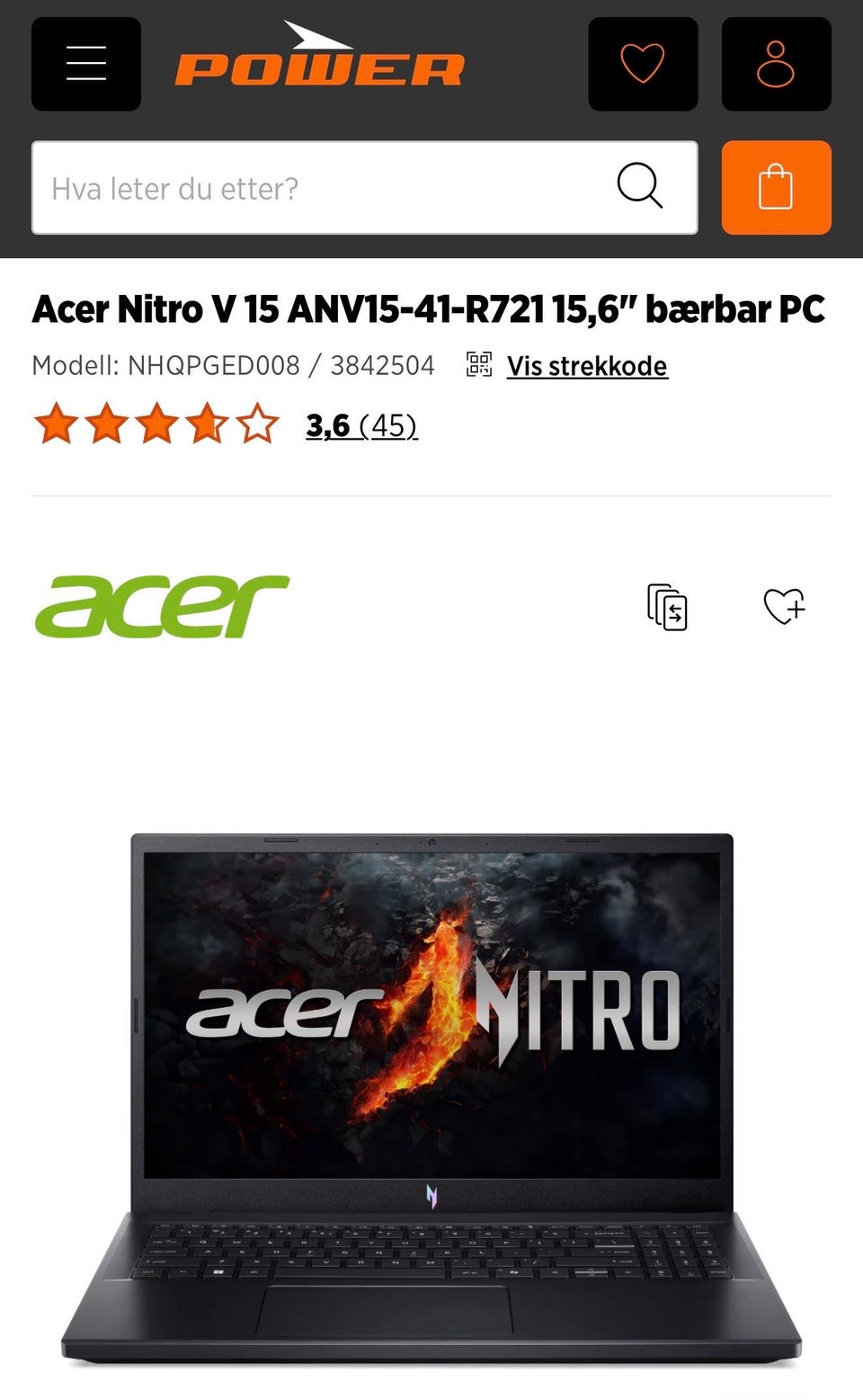Open the Acer Nitro laptop product image
The height and width of the screenshot is (1400, 863).
(431, 1100)
